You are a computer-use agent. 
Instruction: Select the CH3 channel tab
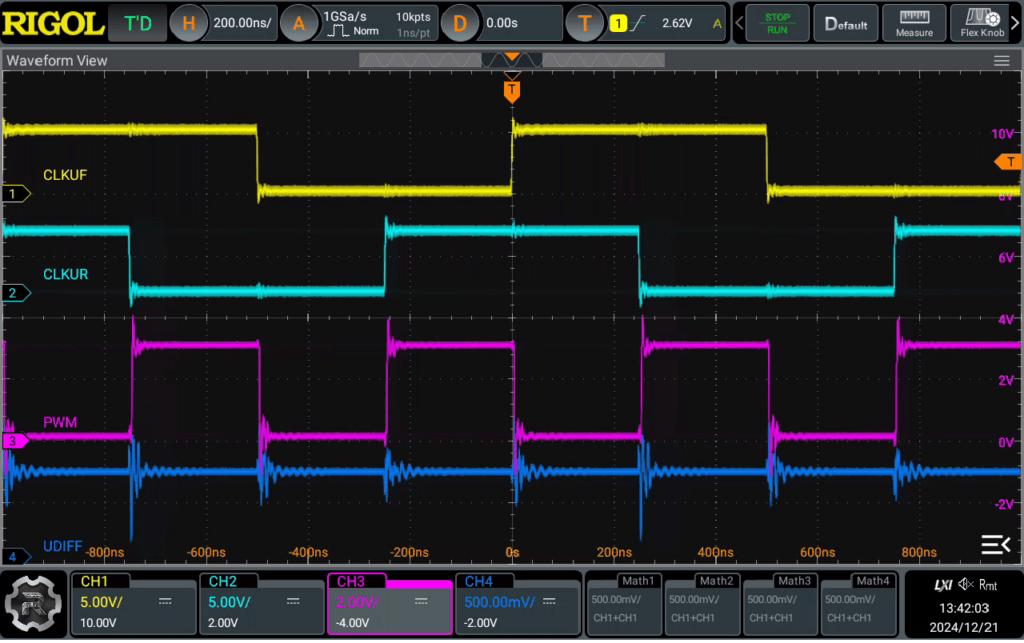(390, 604)
